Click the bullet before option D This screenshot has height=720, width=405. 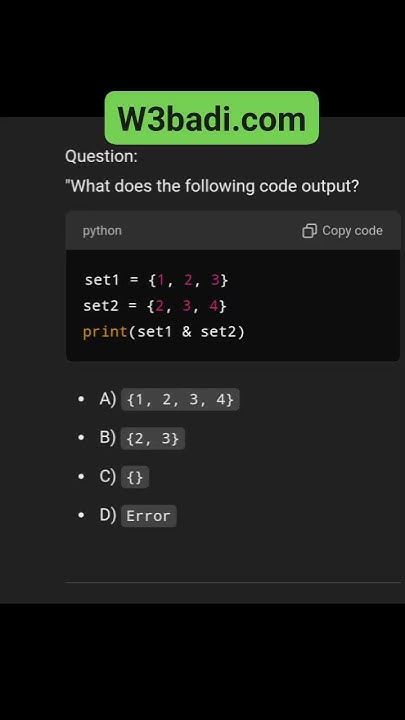[81, 515]
